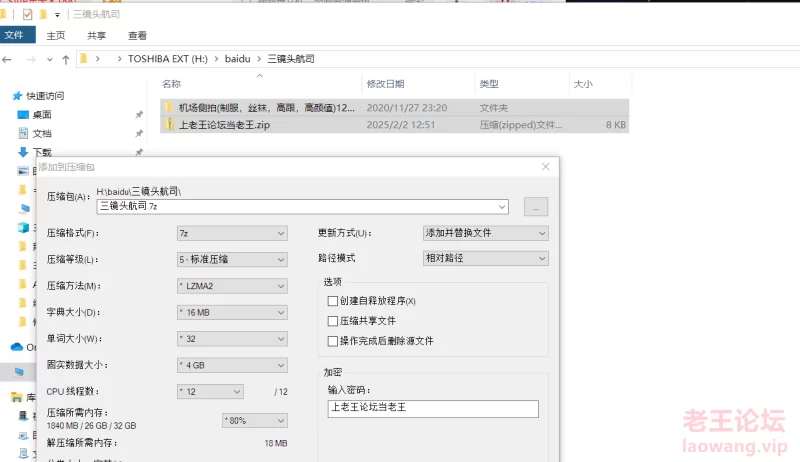Click the 输入密码 password field
Image resolution: width=800 pixels, height=462 pixels.
coord(433,408)
